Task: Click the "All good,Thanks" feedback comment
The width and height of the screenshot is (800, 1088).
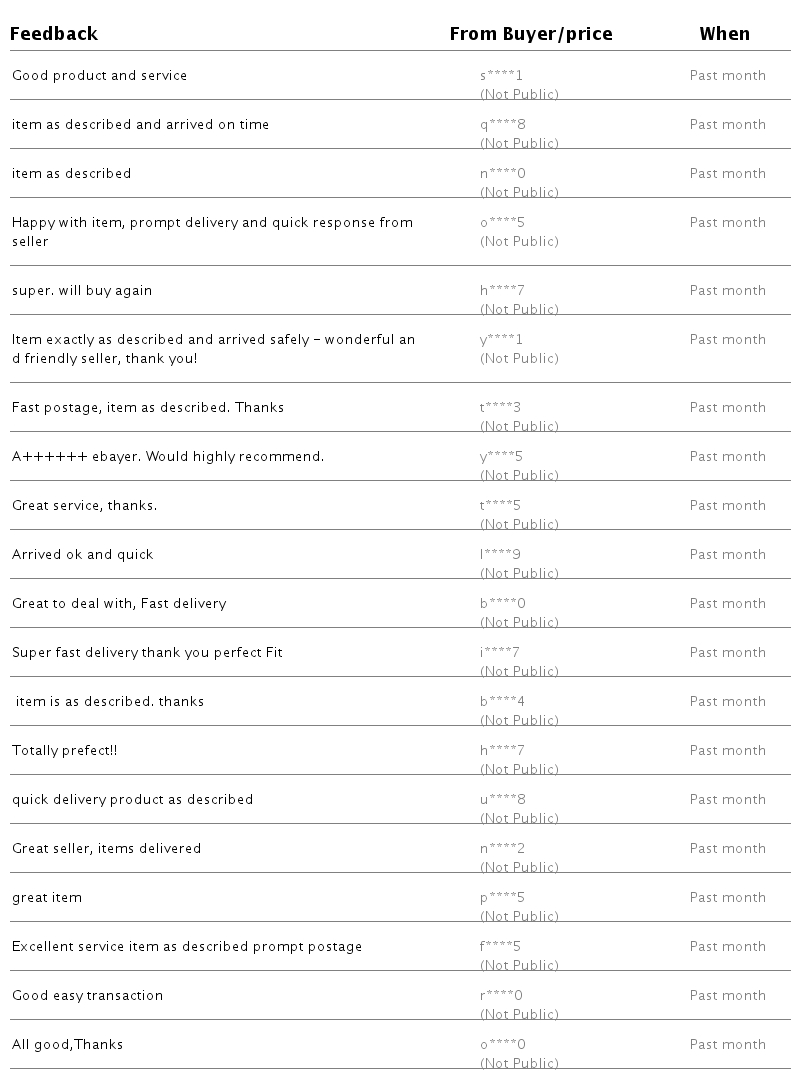Action: (67, 1045)
